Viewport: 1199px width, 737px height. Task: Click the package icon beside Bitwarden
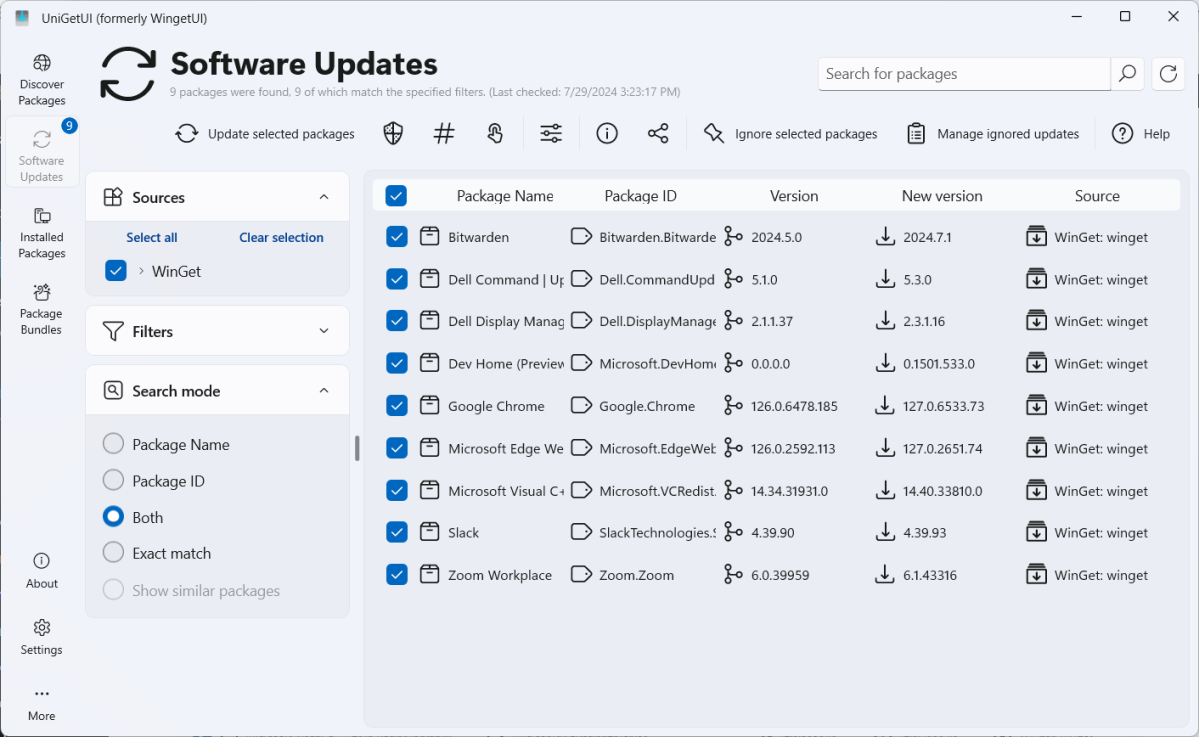(430, 236)
